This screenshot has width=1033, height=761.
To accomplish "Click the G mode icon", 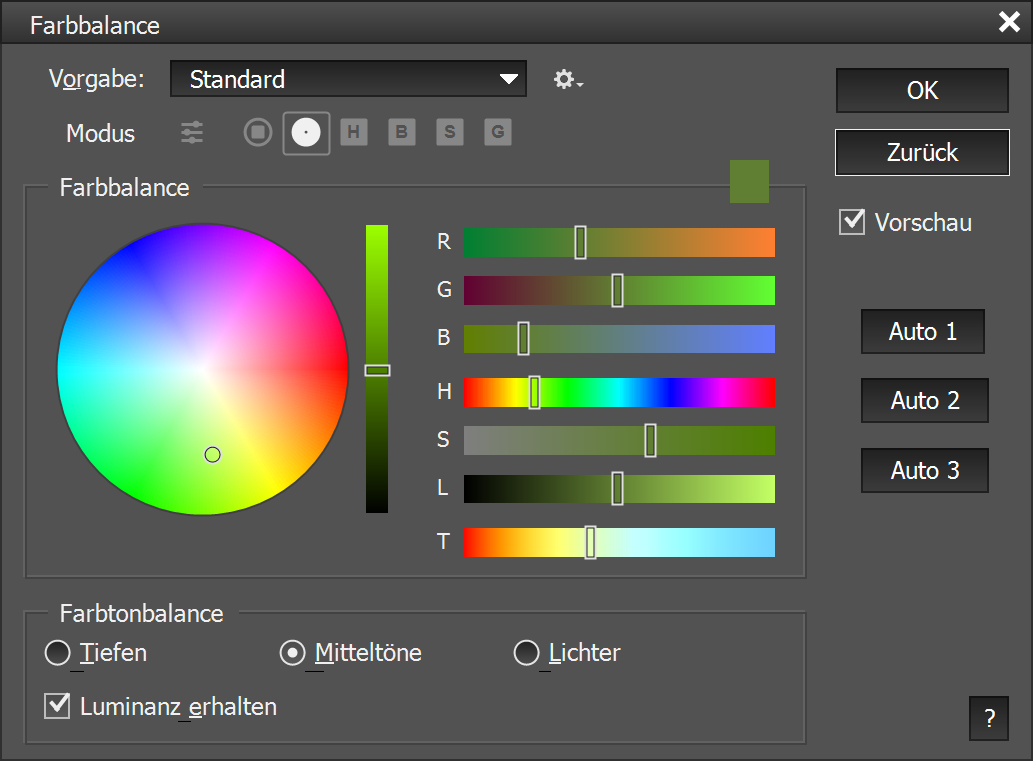I will pyautogui.click(x=498, y=132).
